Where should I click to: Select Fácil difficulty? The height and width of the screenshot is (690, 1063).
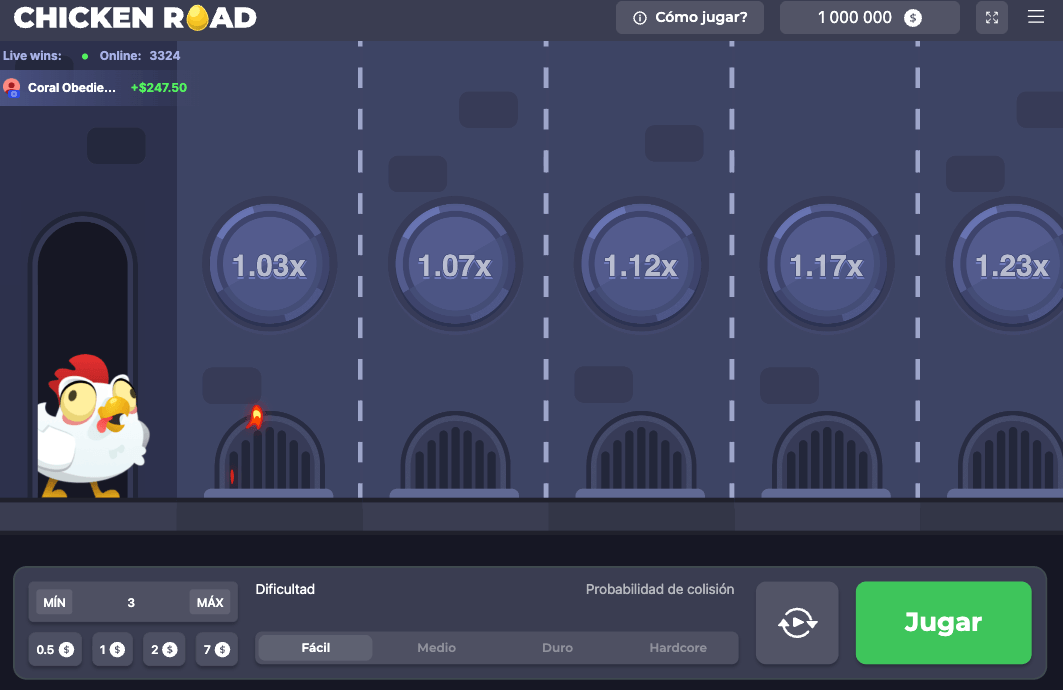click(315, 648)
